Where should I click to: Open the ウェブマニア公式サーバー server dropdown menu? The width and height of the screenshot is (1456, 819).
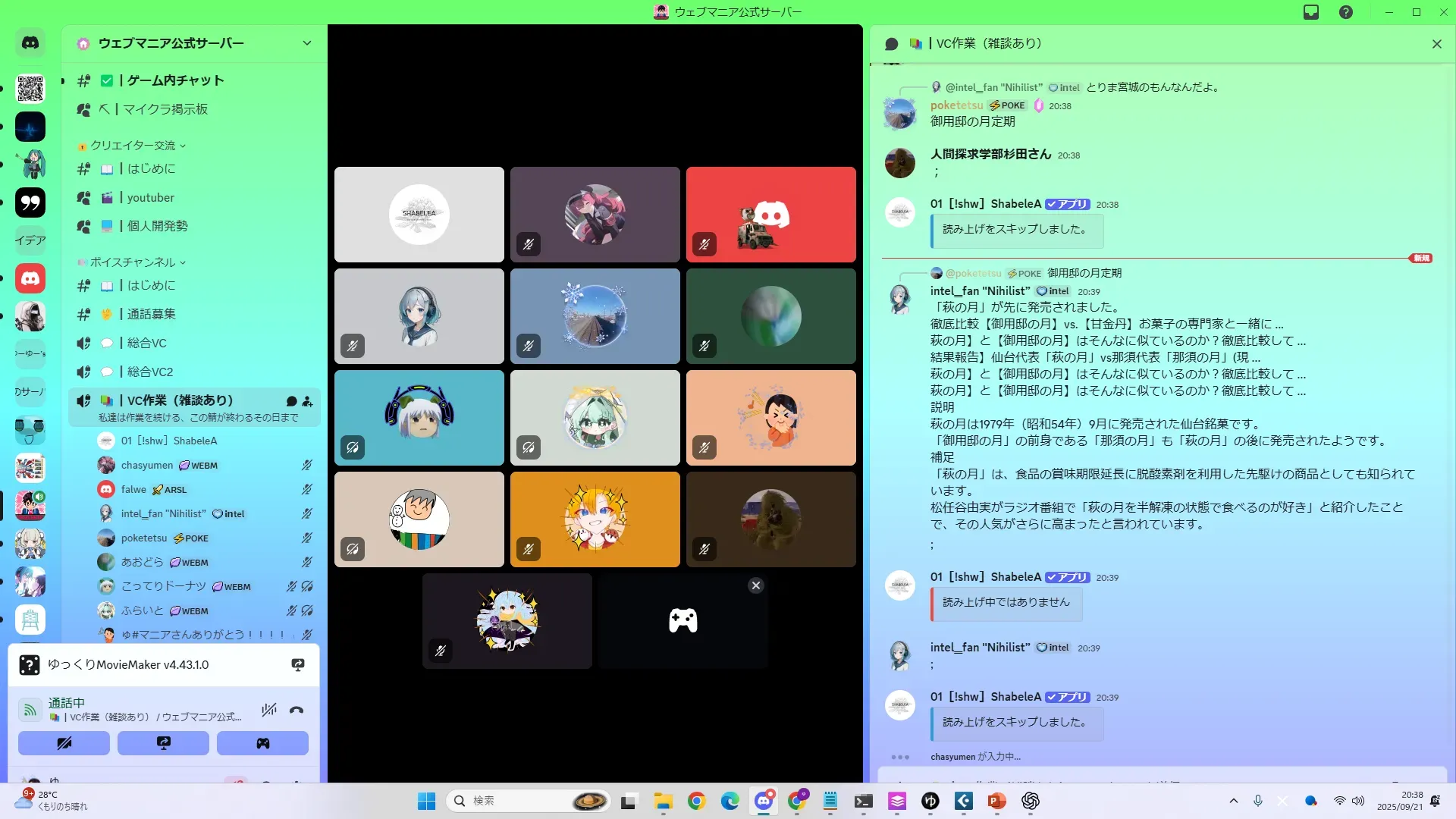coord(306,43)
